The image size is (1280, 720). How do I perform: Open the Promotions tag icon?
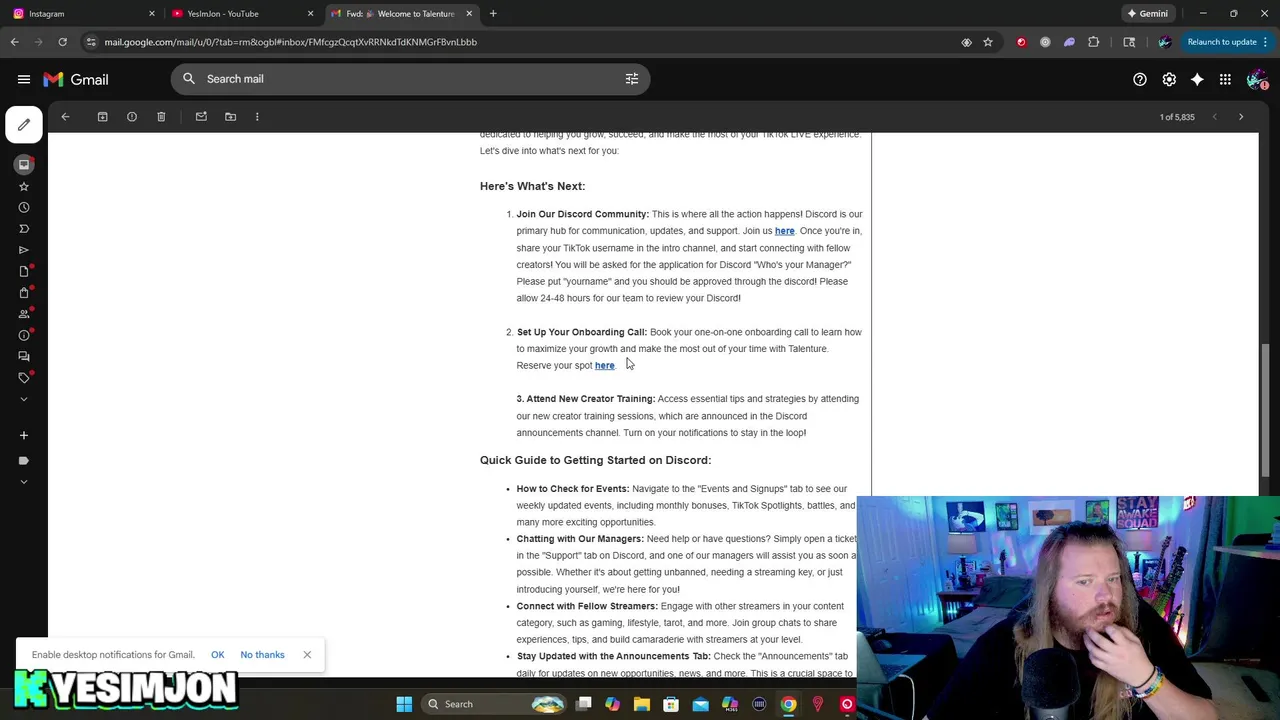click(x=24, y=378)
